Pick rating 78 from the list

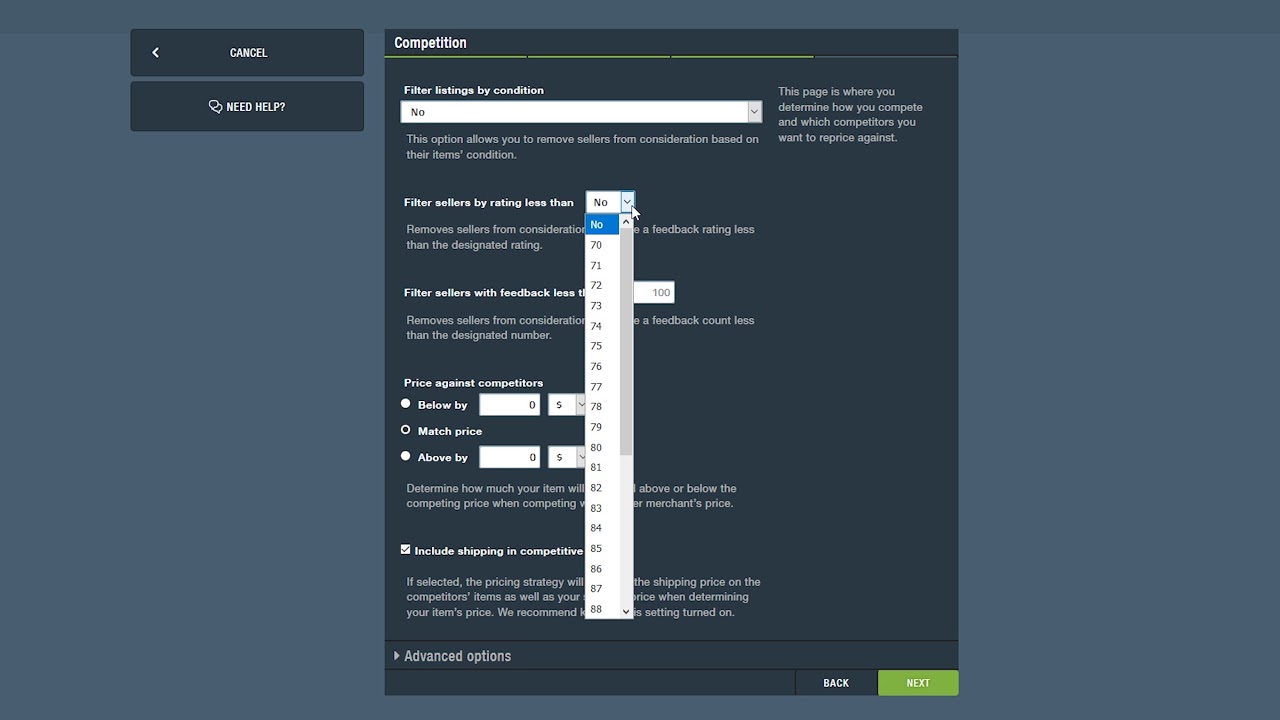tap(603, 407)
